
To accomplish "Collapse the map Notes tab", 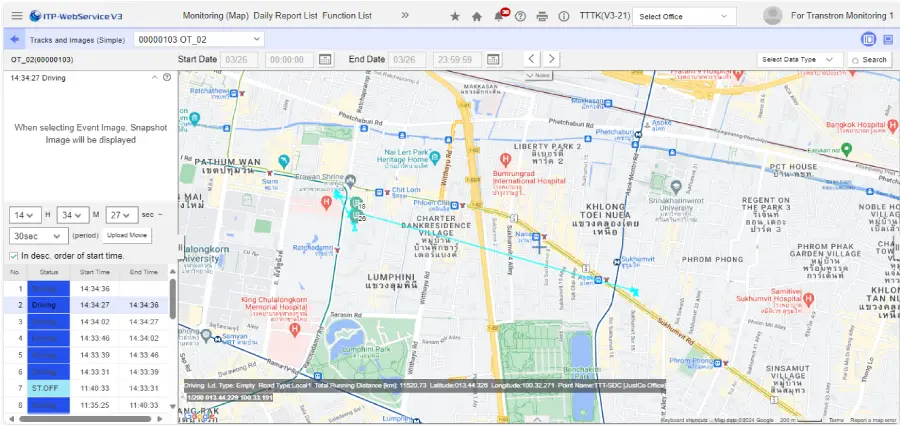I will pyautogui.click(x=538, y=75).
